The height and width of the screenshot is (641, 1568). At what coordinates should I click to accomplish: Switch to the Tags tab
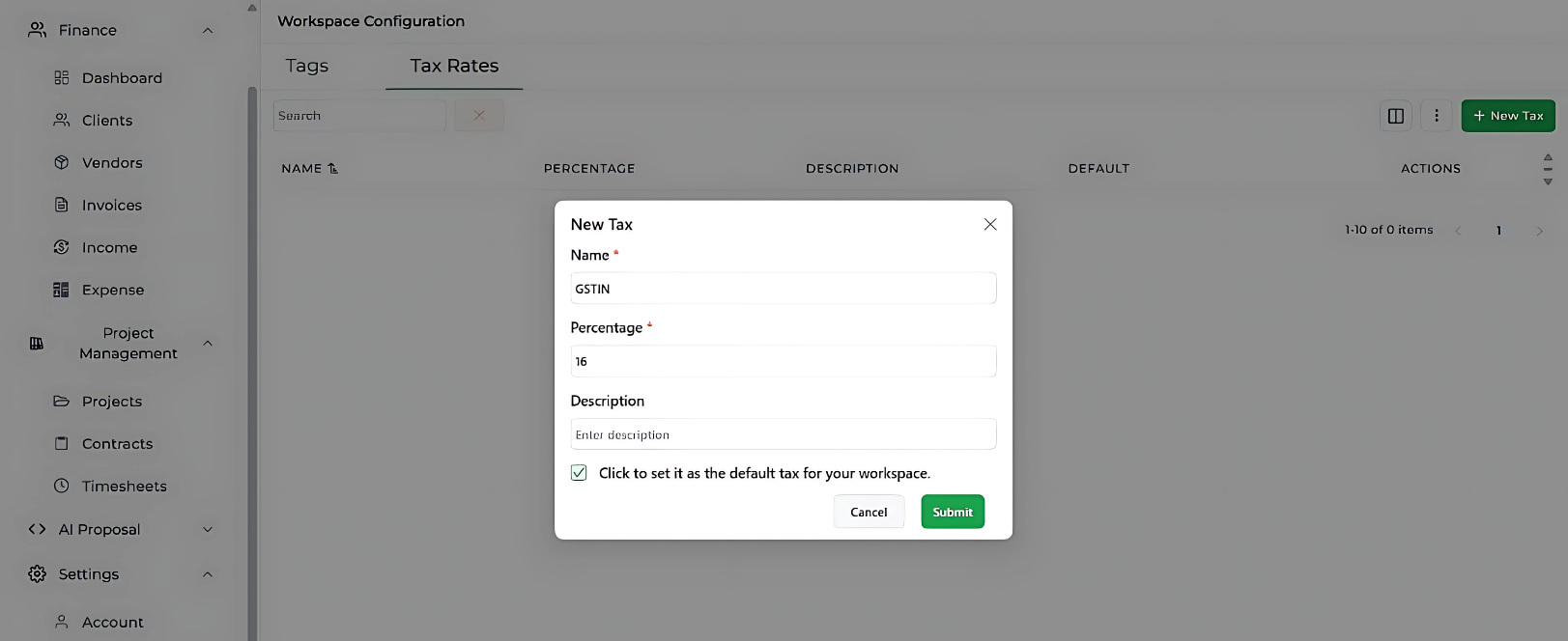pyautogui.click(x=307, y=66)
